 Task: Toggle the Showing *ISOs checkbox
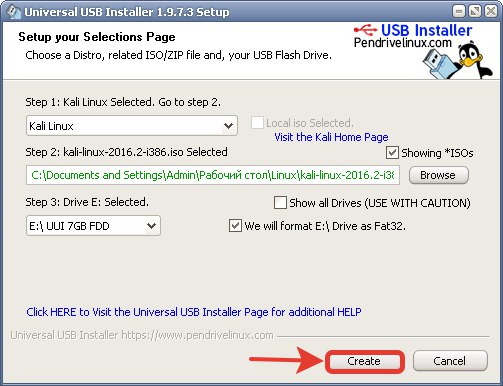pos(392,153)
